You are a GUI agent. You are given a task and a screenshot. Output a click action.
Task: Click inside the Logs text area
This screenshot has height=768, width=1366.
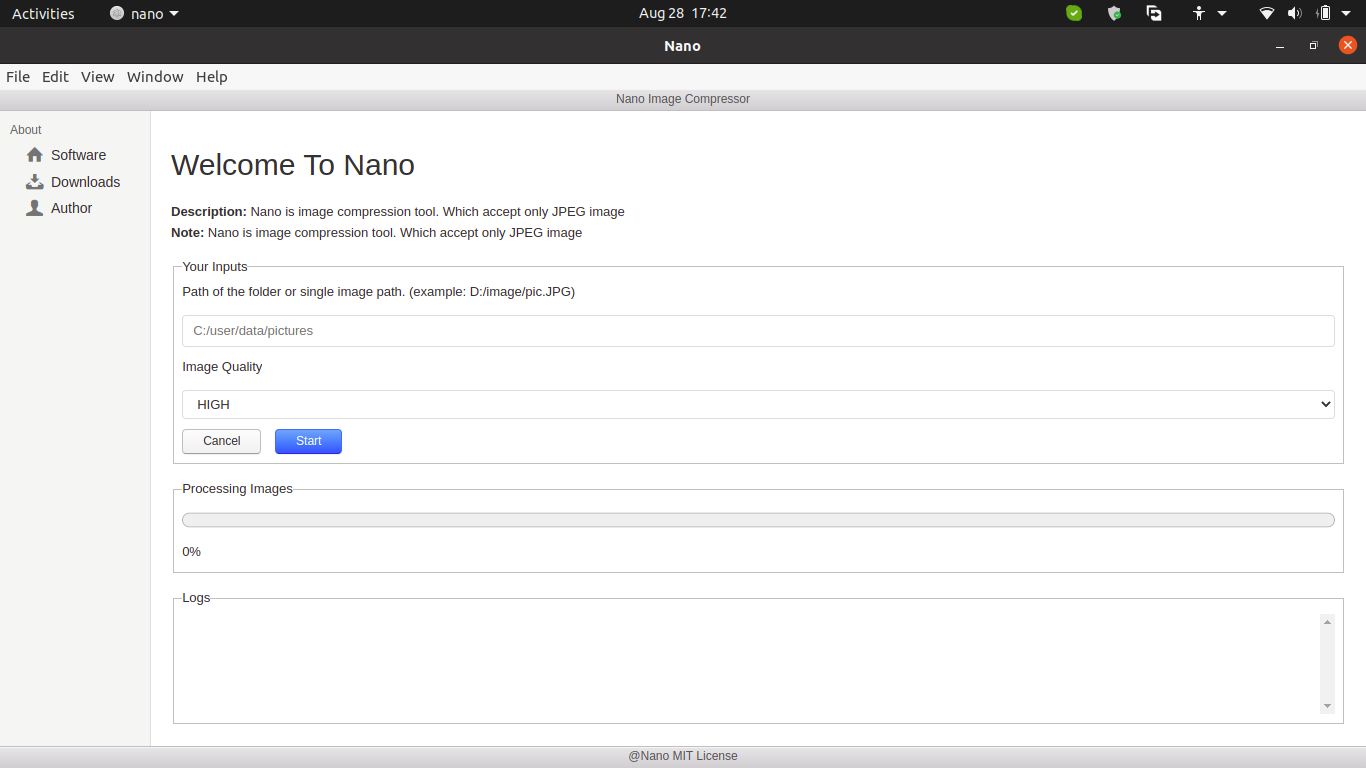(x=748, y=664)
